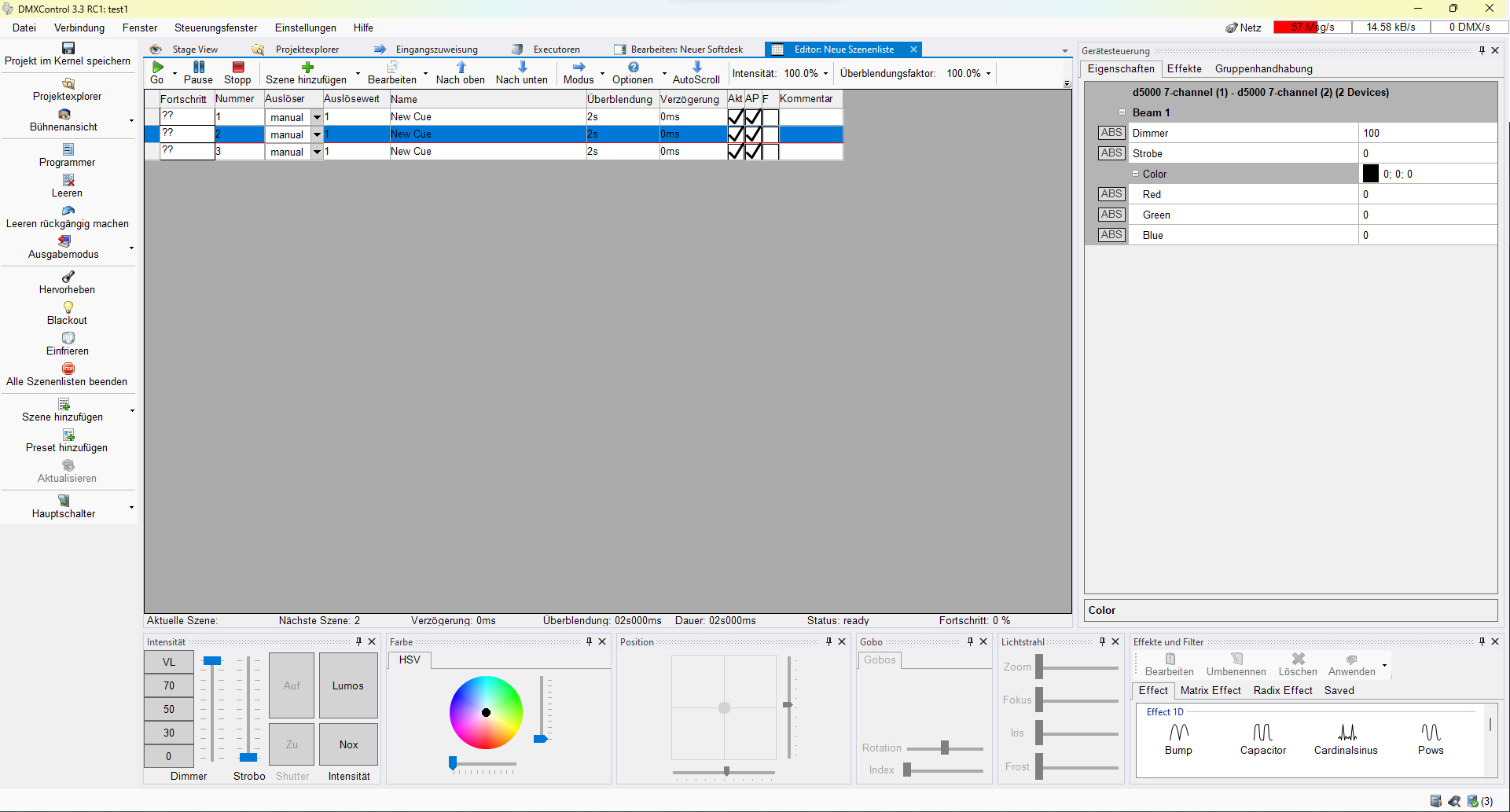Click the 70 intensity preset button
The height and width of the screenshot is (812, 1510).
(x=168, y=685)
